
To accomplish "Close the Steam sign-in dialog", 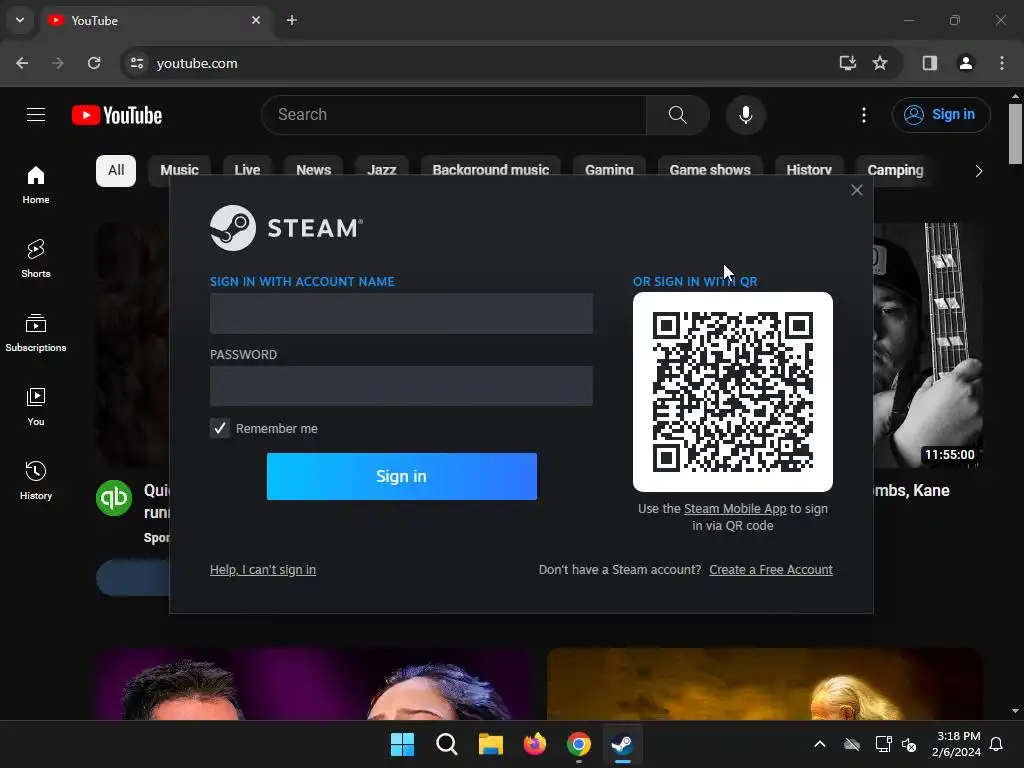I will coord(857,190).
